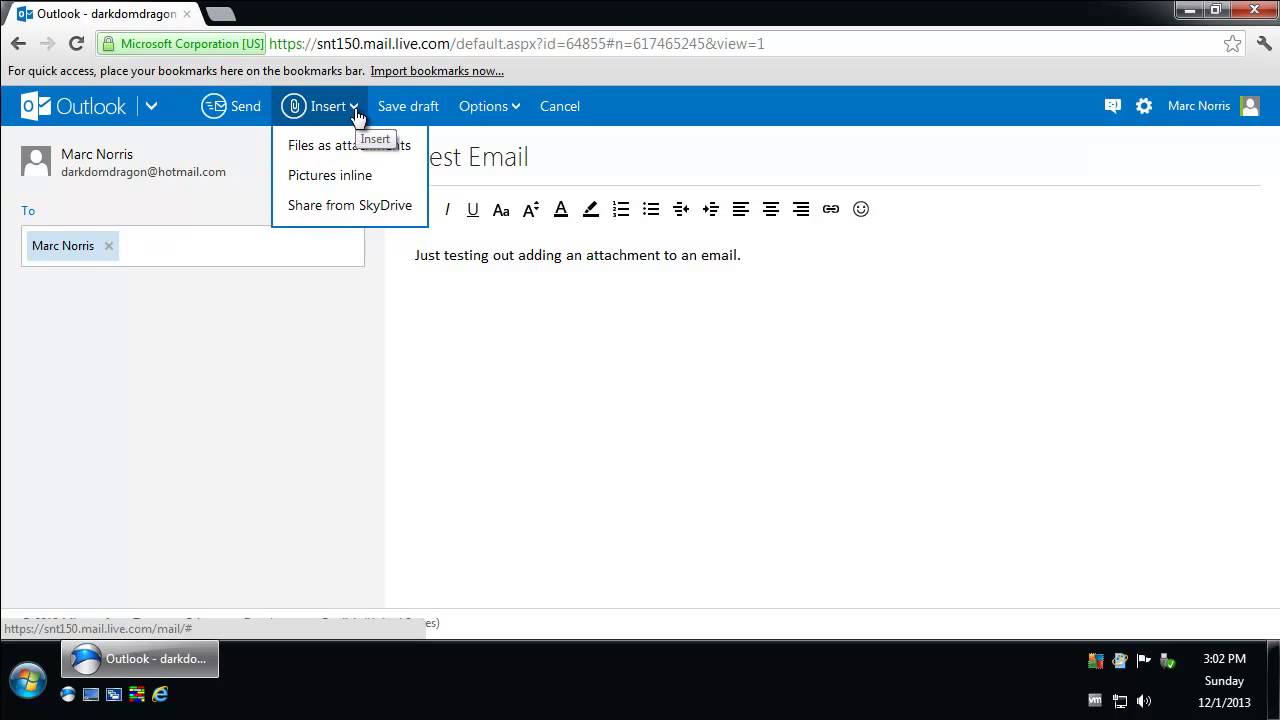Expand the app switcher arrow beside Outlook
Viewport: 1280px width, 720px height.
tap(151, 106)
